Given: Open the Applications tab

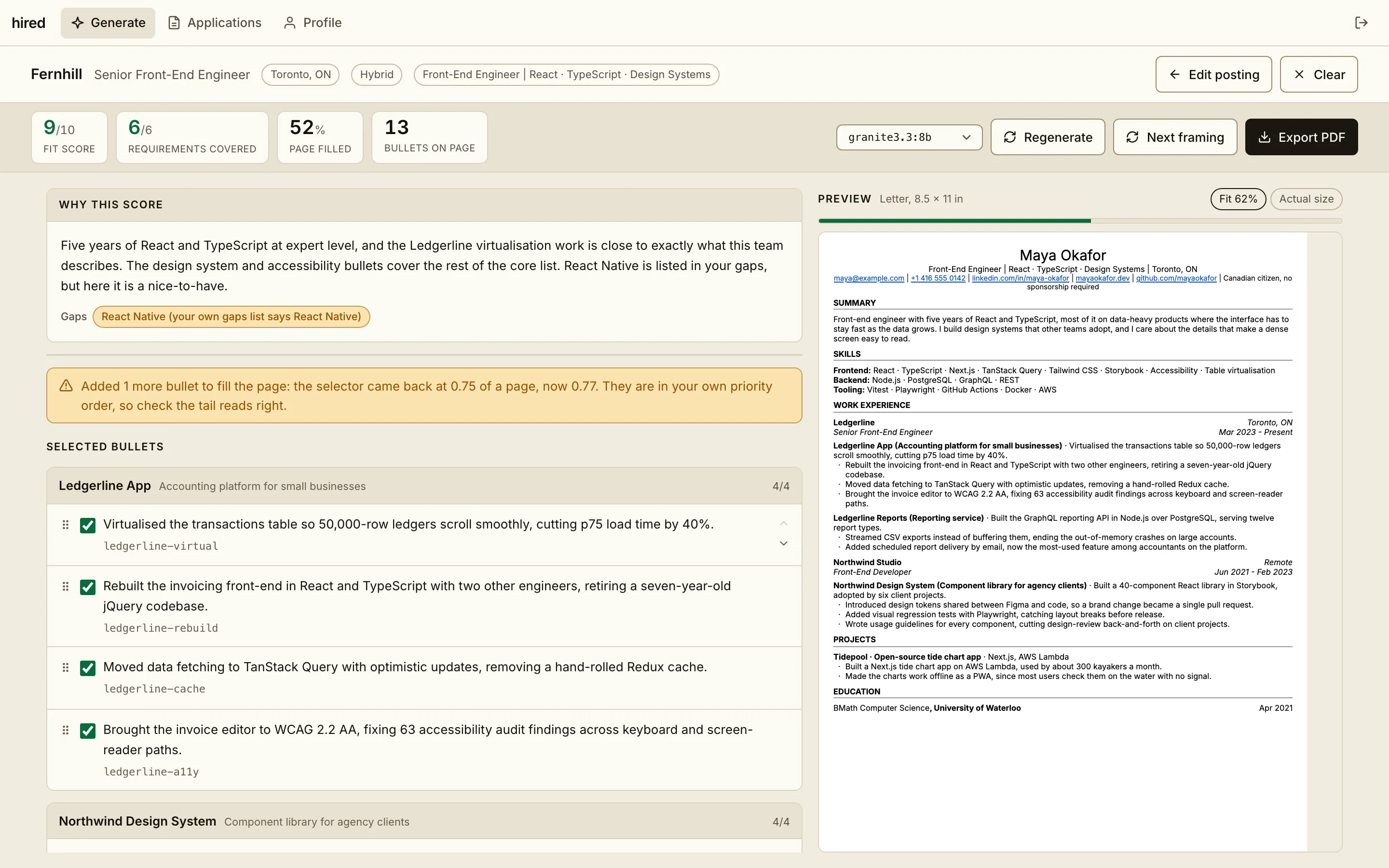Looking at the screenshot, I should (x=215, y=23).
